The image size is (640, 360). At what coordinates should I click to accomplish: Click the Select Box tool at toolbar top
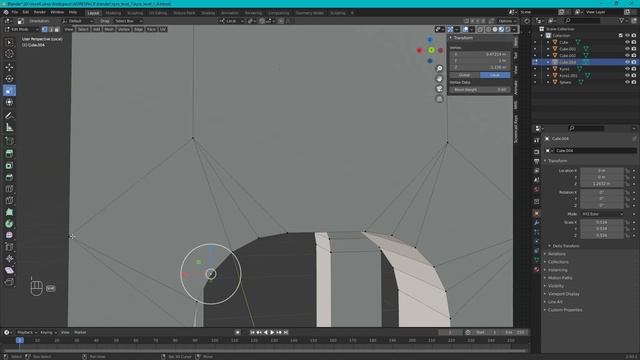[x=9, y=42]
